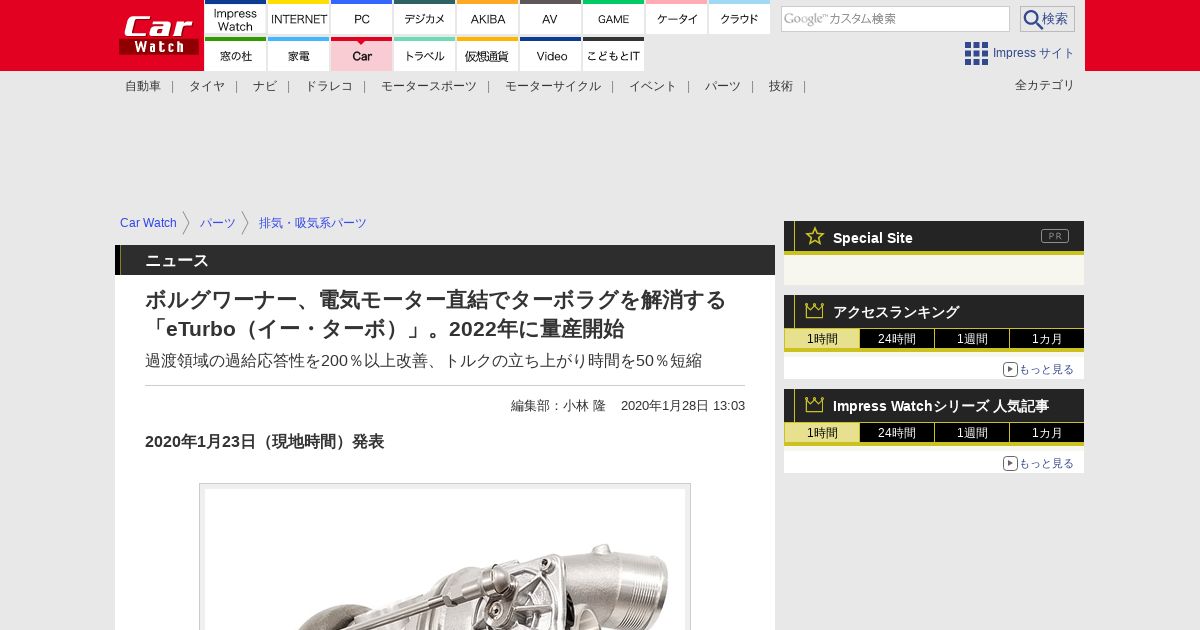This screenshot has width=1200, height=630.
Task: Click もっと見る under 人気記事 section
Action: 1039,463
